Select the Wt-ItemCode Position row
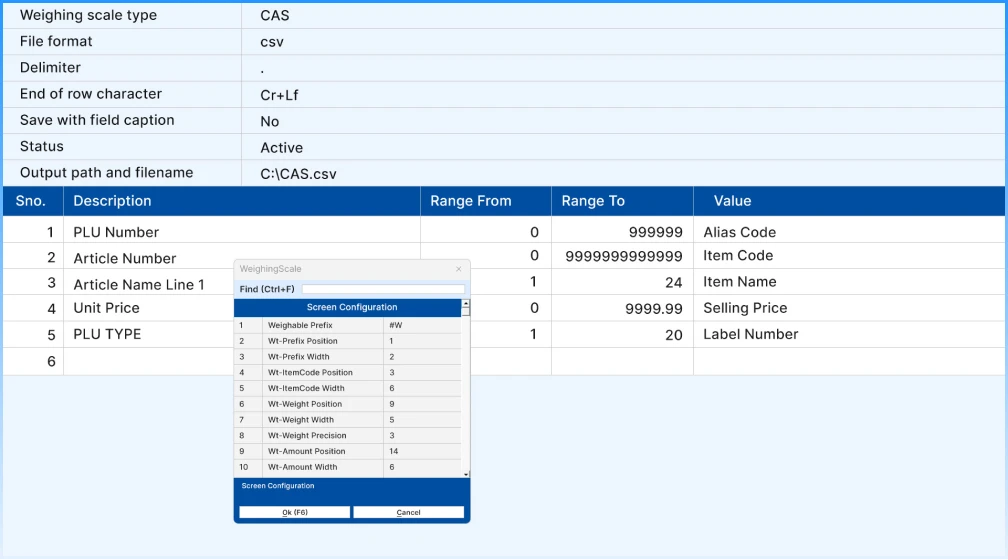Image resolution: width=1008 pixels, height=560 pixels. pos(348,373)
